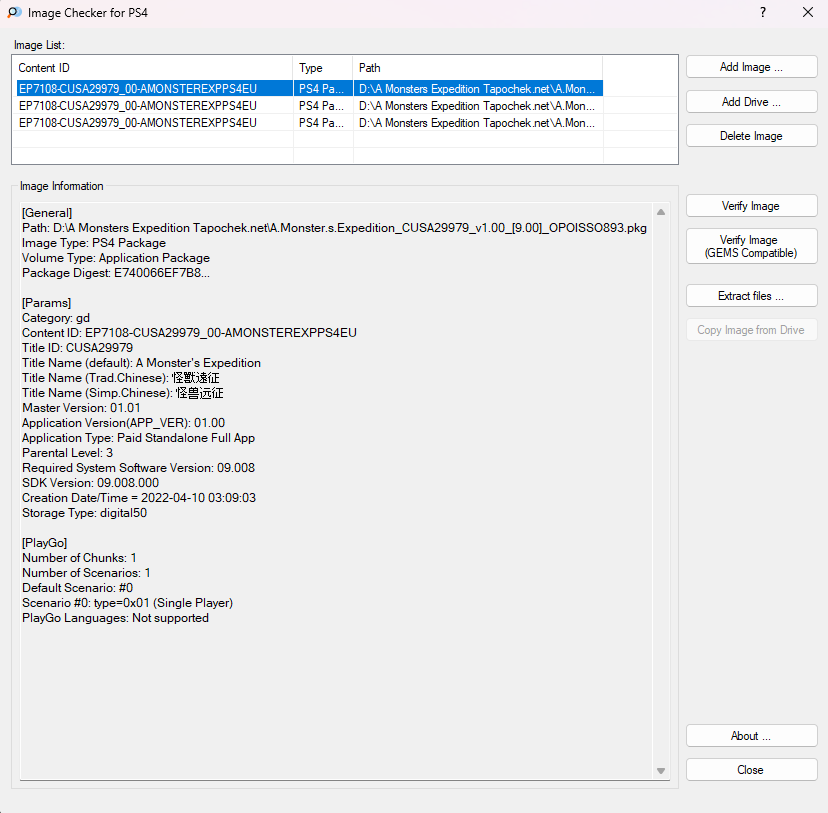Click the Title Name (Simp.Chinese) line
The image size is (828, 813).
[x=123, y=393]
